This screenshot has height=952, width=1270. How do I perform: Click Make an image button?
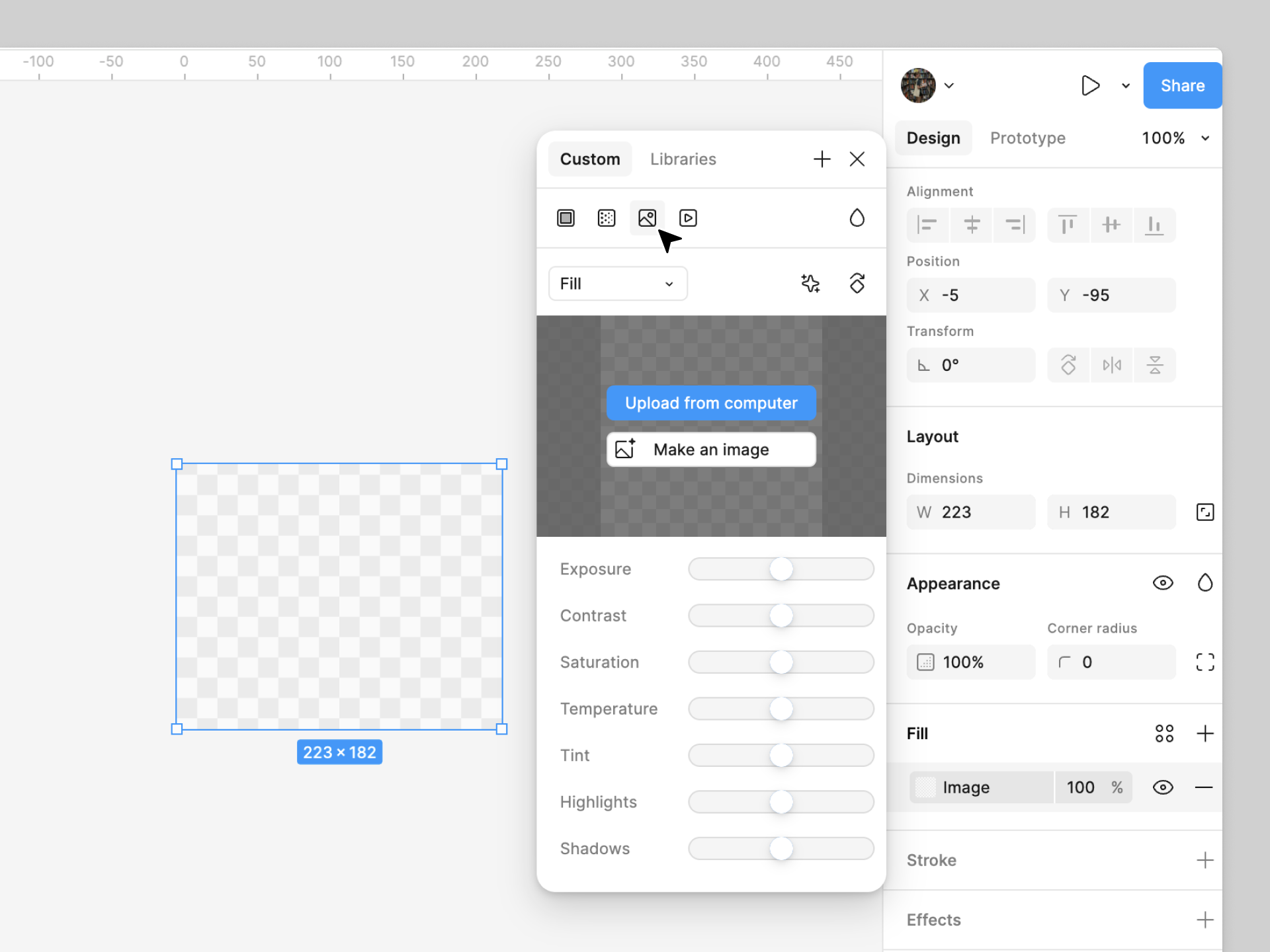712,449
